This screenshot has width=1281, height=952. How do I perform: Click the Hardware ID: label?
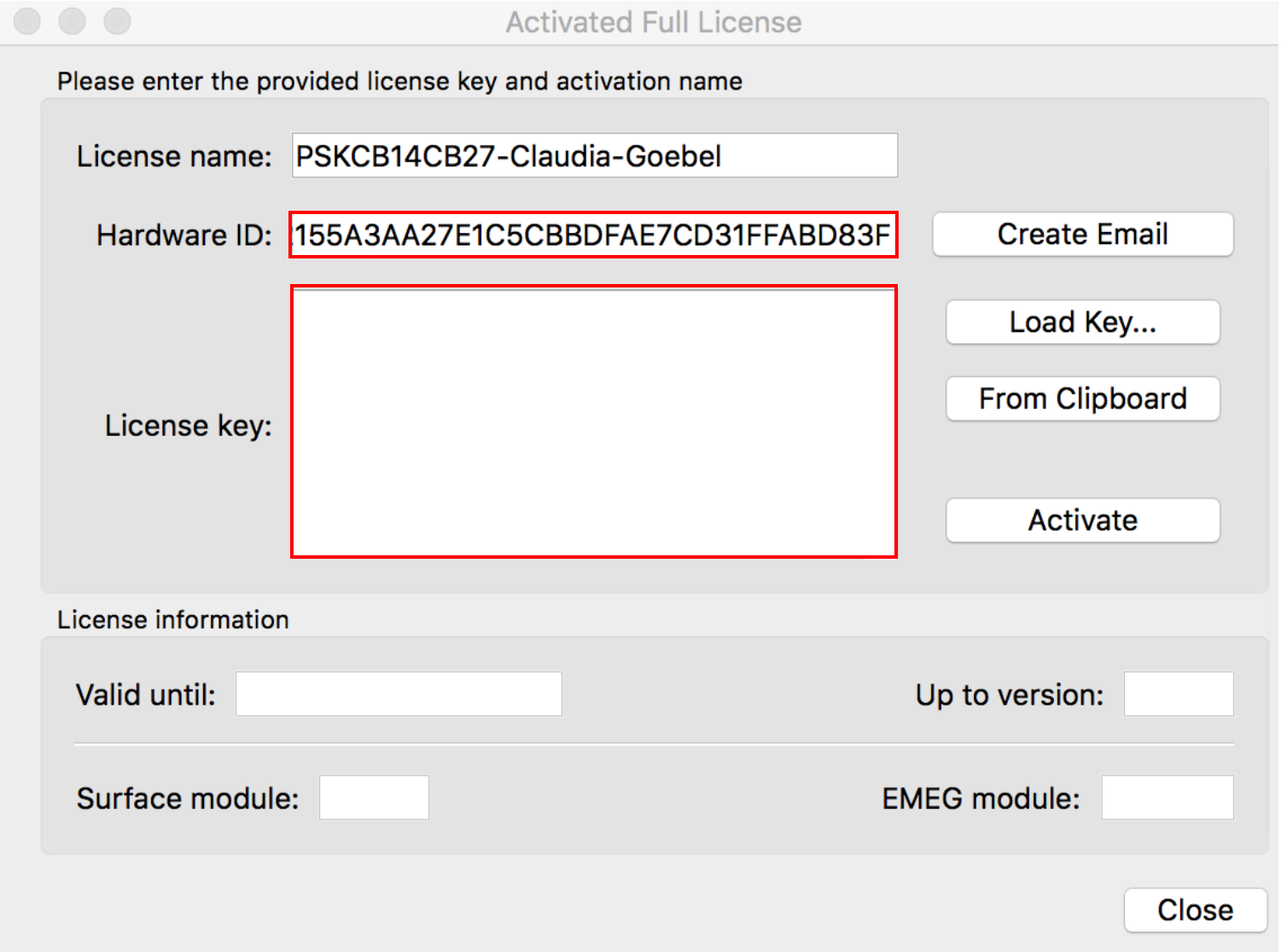183,235
